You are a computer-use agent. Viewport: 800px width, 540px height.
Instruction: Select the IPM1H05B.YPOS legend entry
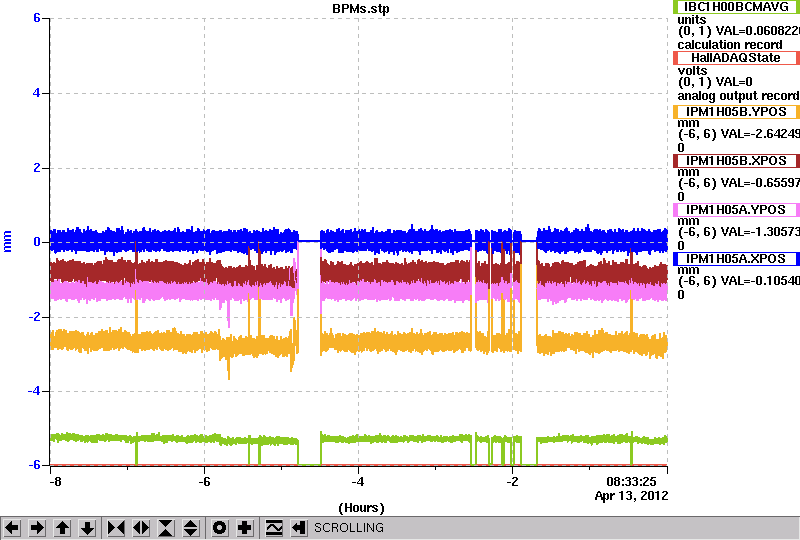[736, 112]
